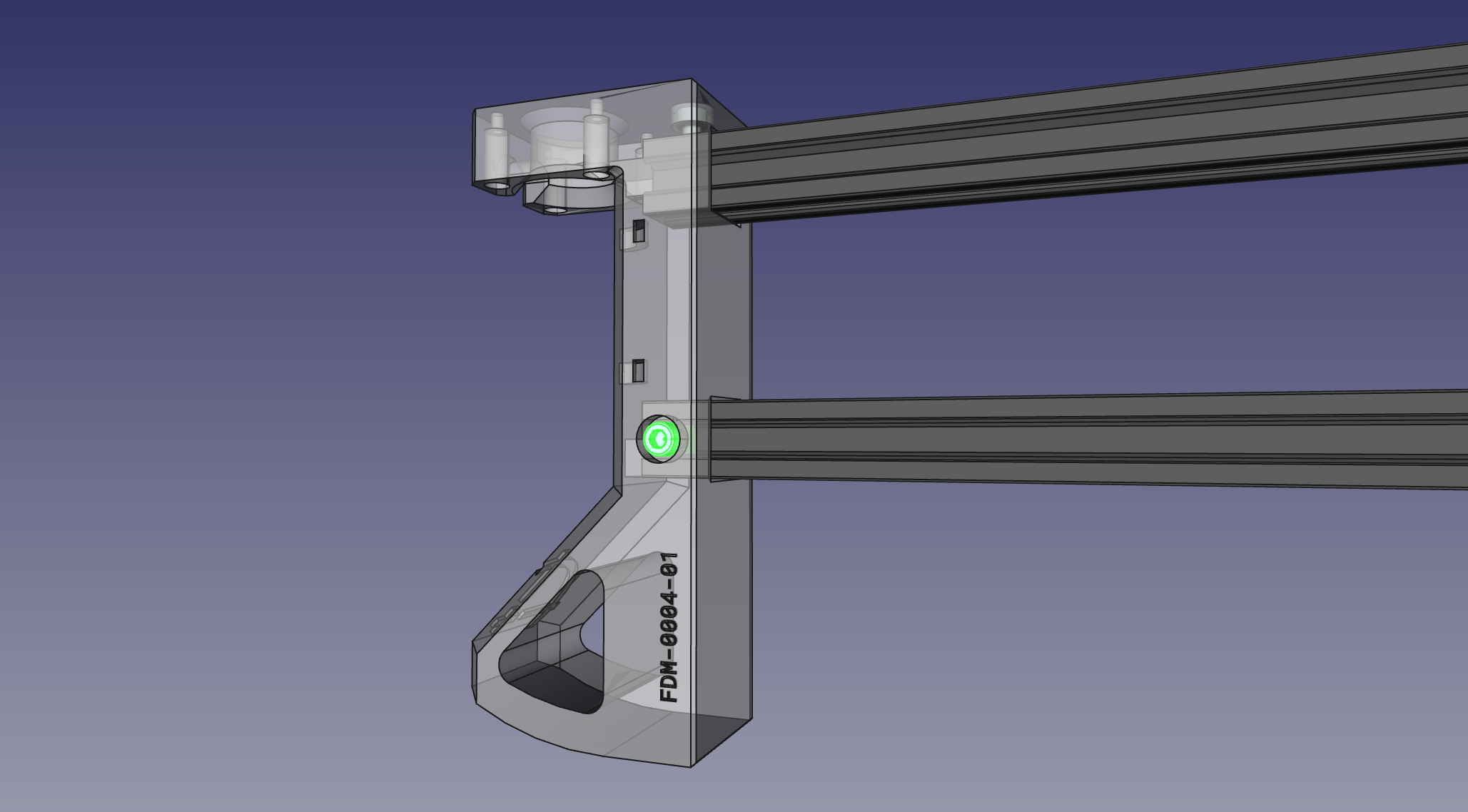This screenshot has width=1468, height=812.
Task: Select the lower aluminum extrusion rail
Action: pyautogui.click(x=1070, y=439)
